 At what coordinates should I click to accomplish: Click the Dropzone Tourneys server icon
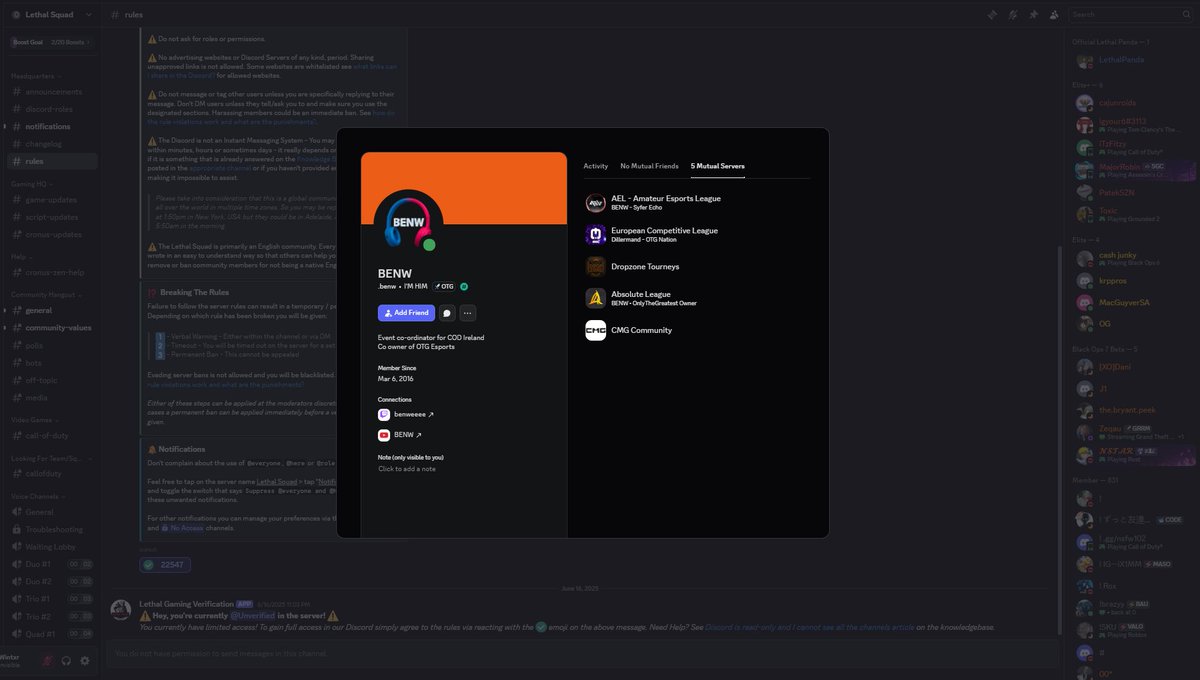595,267
